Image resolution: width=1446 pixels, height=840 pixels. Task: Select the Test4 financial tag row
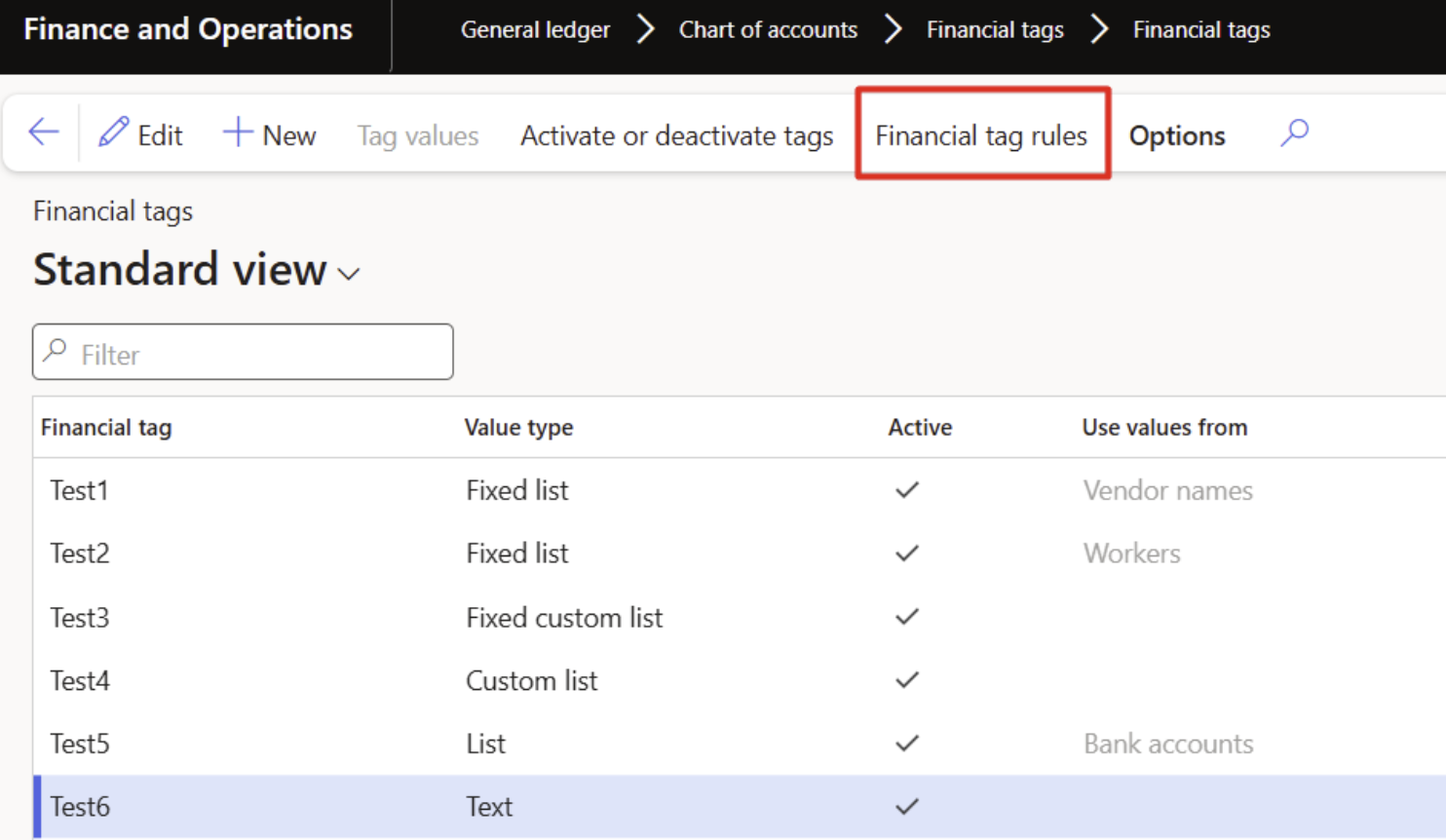click(x=80, y=680)
